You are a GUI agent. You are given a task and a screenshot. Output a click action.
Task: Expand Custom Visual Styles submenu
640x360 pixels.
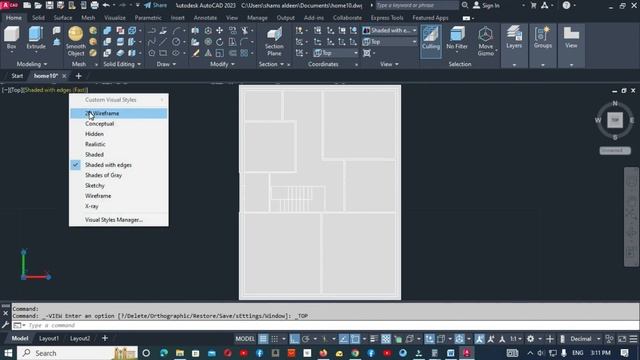click(118, 100)
